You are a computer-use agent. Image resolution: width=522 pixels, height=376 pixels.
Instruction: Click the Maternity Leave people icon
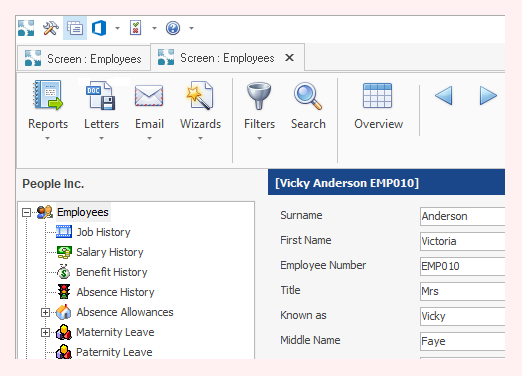(64, 332)
